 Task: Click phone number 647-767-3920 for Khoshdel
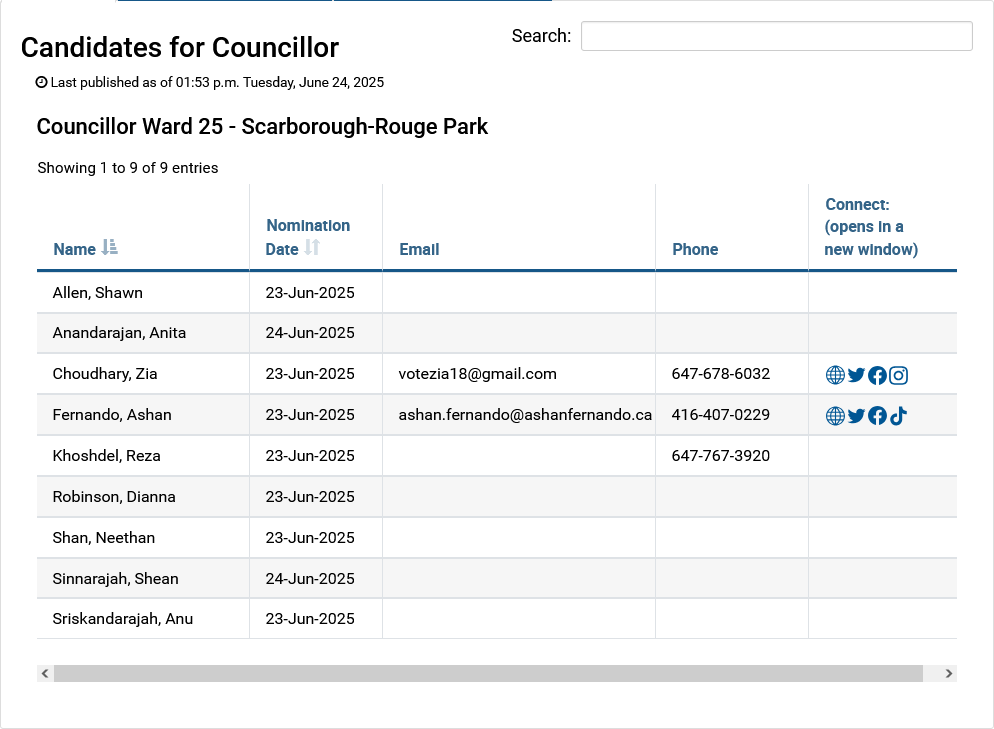pyautogui.click(x=720, y=456)
